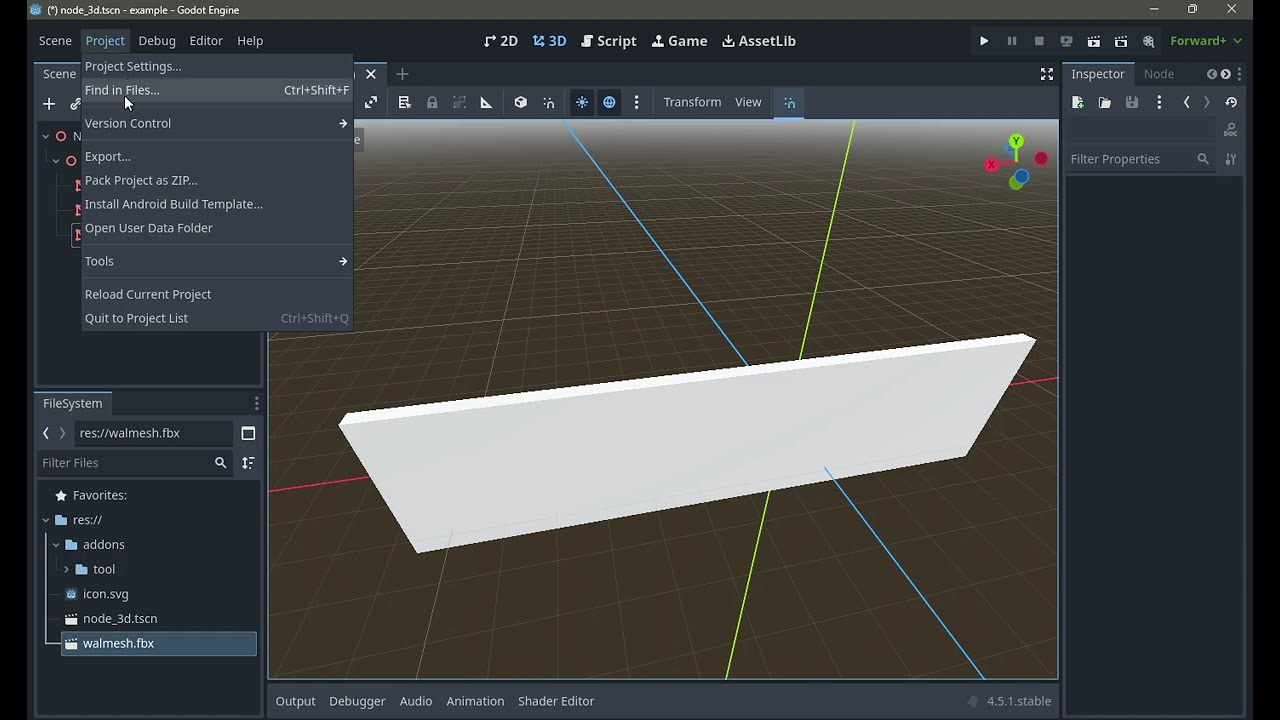Choose Find in Files... menu entry
This screenshot has width=1280, height=720.
tap(217, 90)
